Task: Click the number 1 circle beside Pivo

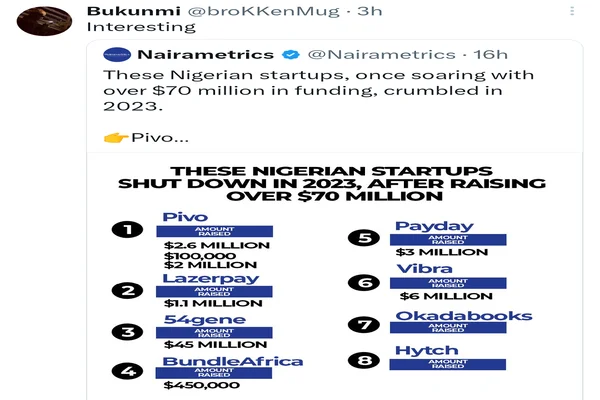Action: (127, 230)
